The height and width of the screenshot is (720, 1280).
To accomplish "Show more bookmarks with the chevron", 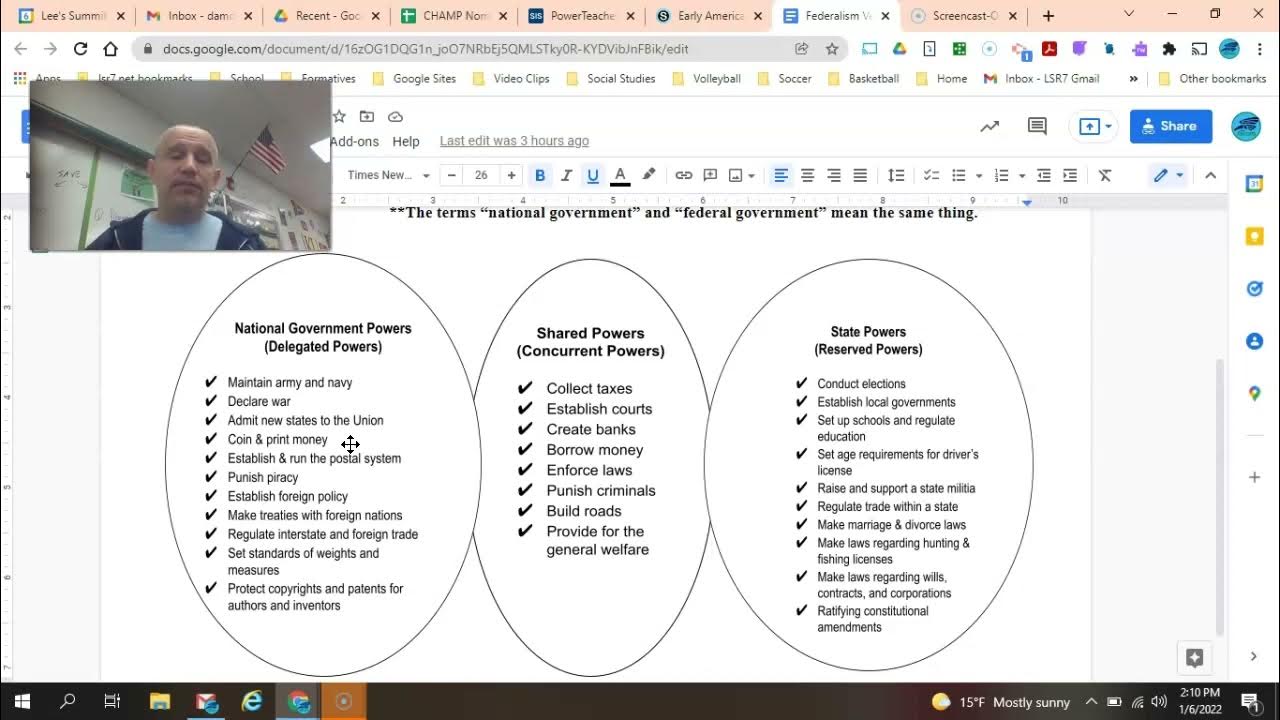I will [x=1133, y=78].
